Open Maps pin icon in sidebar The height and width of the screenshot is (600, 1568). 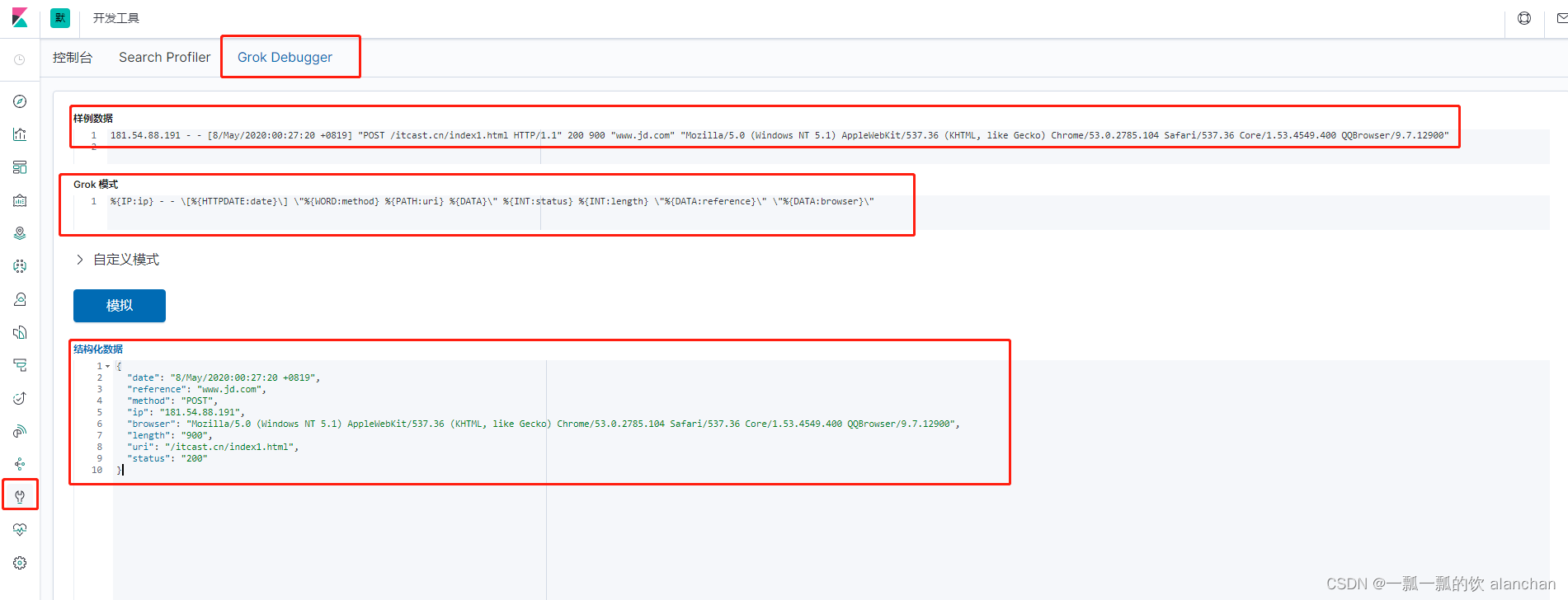point(20,233)
